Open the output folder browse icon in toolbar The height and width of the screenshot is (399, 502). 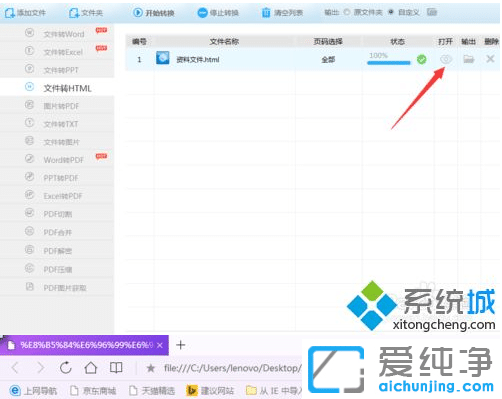tap(432, 12)
